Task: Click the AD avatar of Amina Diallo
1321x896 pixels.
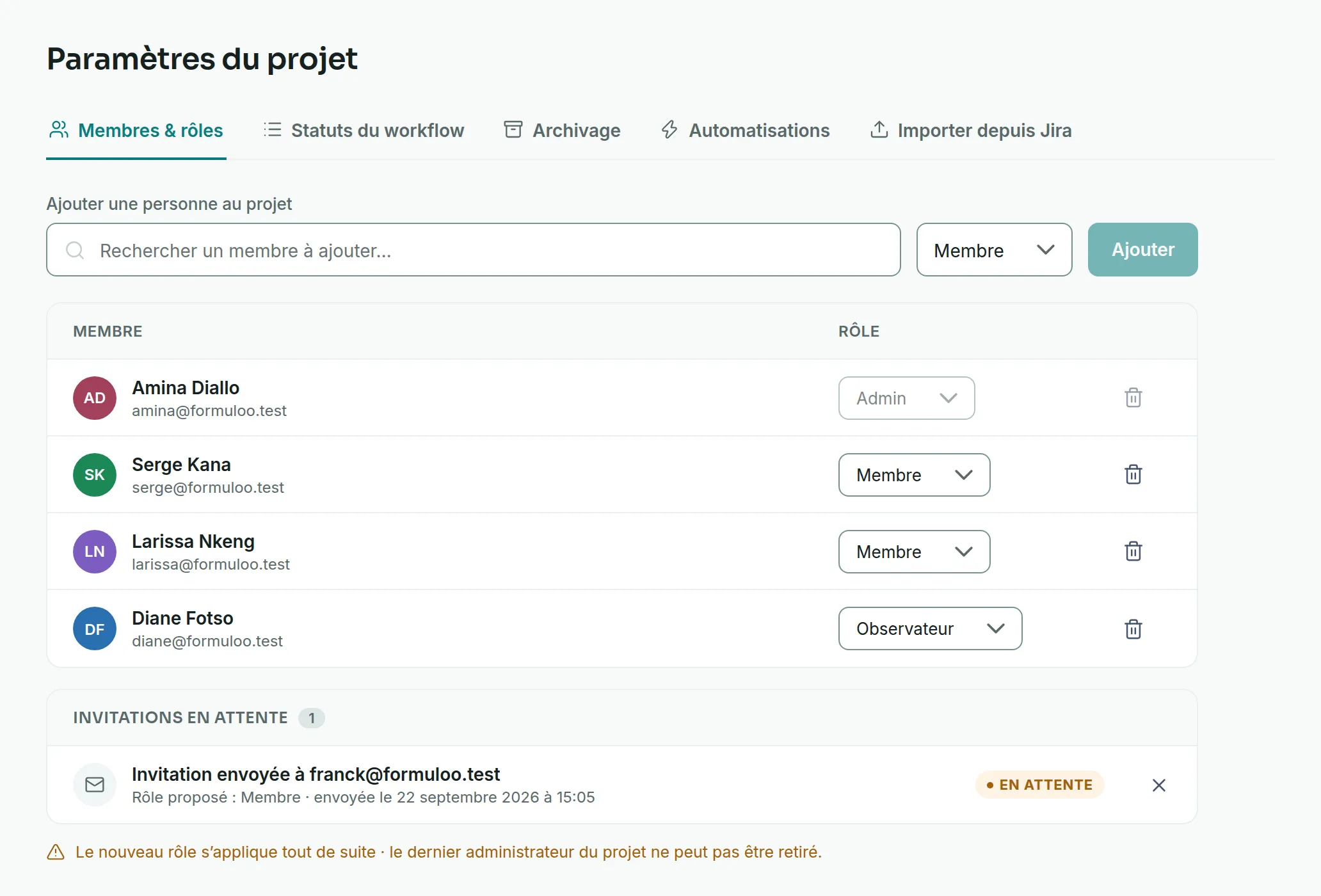Action: [x=95, y=398]
